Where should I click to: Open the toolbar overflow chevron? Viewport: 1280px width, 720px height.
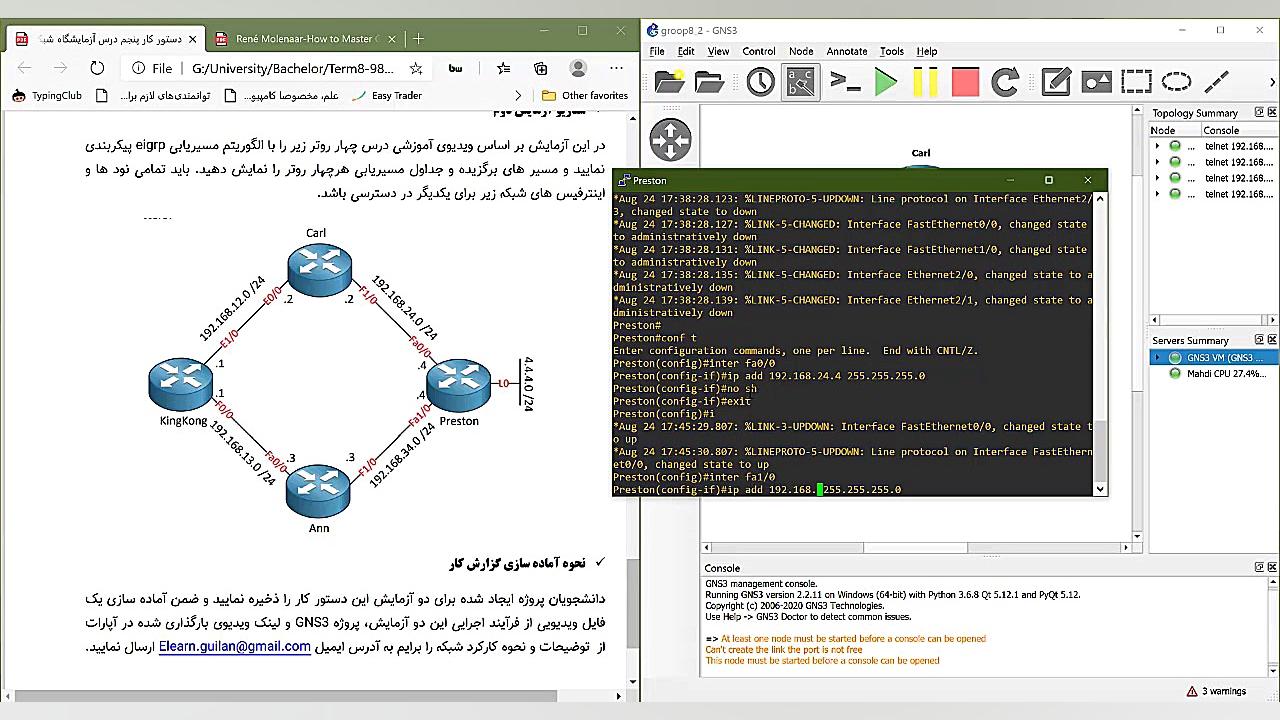1273,82
